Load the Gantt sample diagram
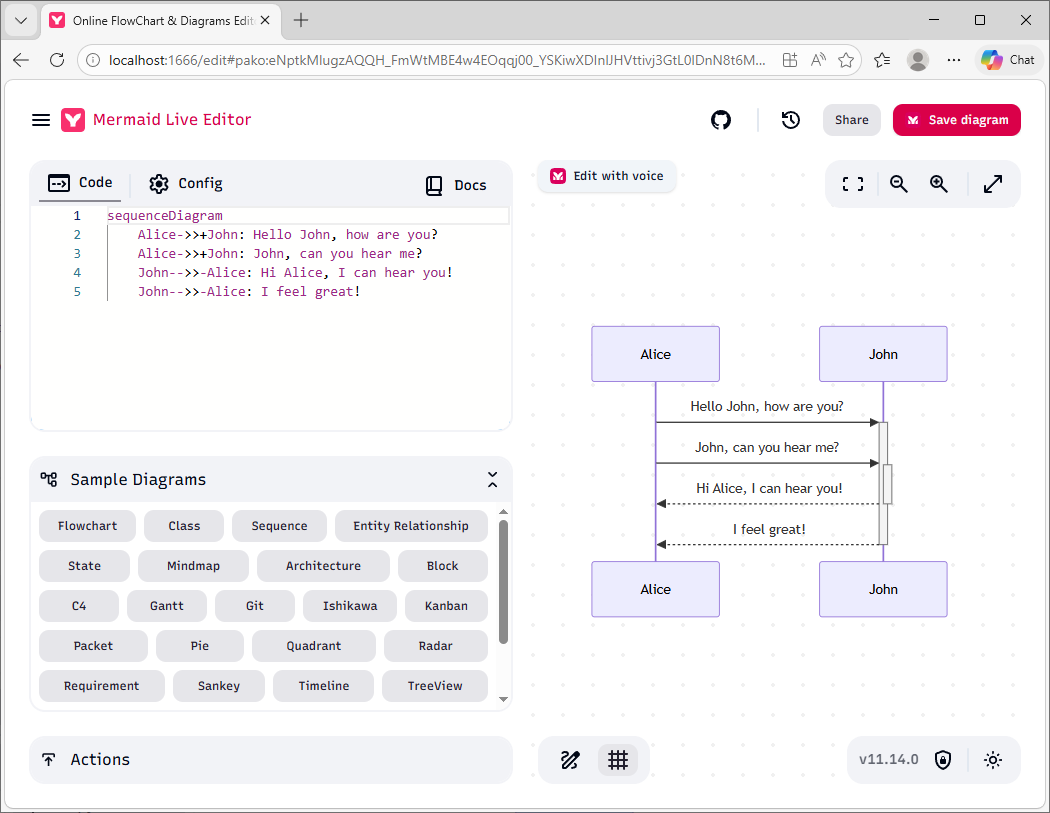Viewport: 1050px width, 813px height. 167,606
